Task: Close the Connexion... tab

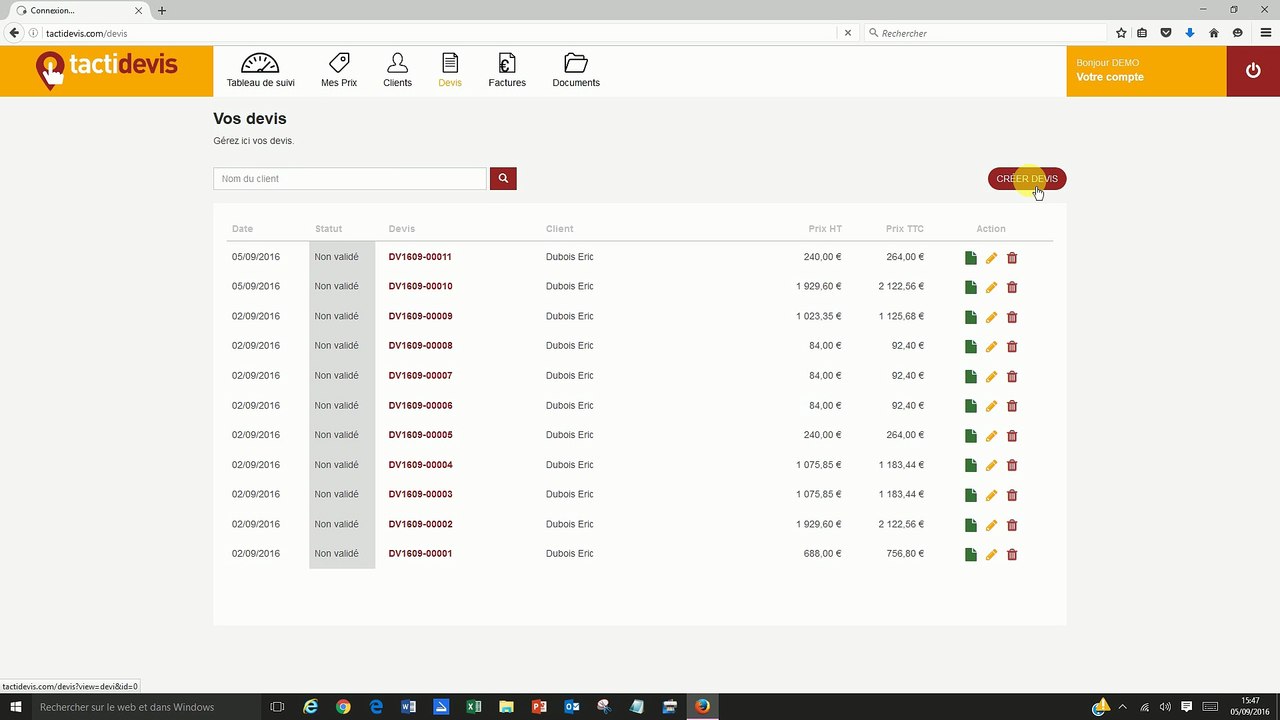Action: (x=139, y=11)
